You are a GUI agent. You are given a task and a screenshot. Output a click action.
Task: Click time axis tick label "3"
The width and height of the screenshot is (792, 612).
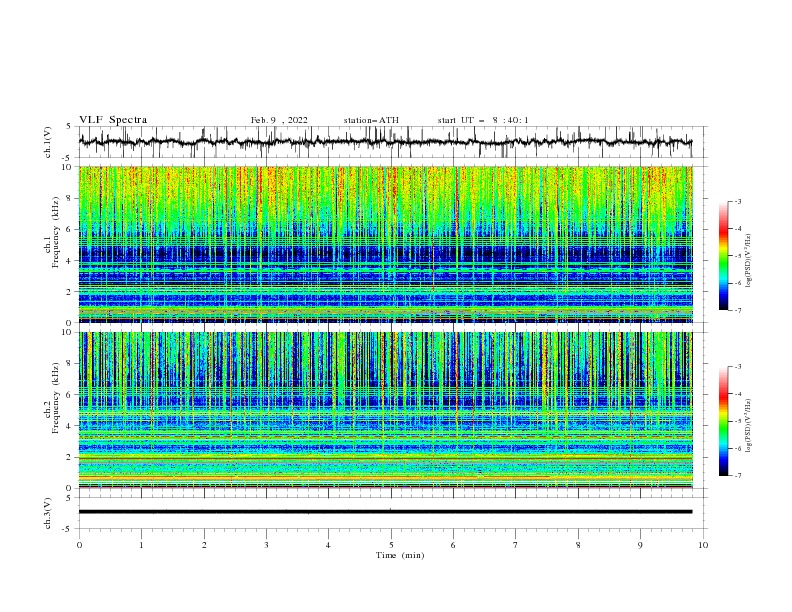[266, 545]
